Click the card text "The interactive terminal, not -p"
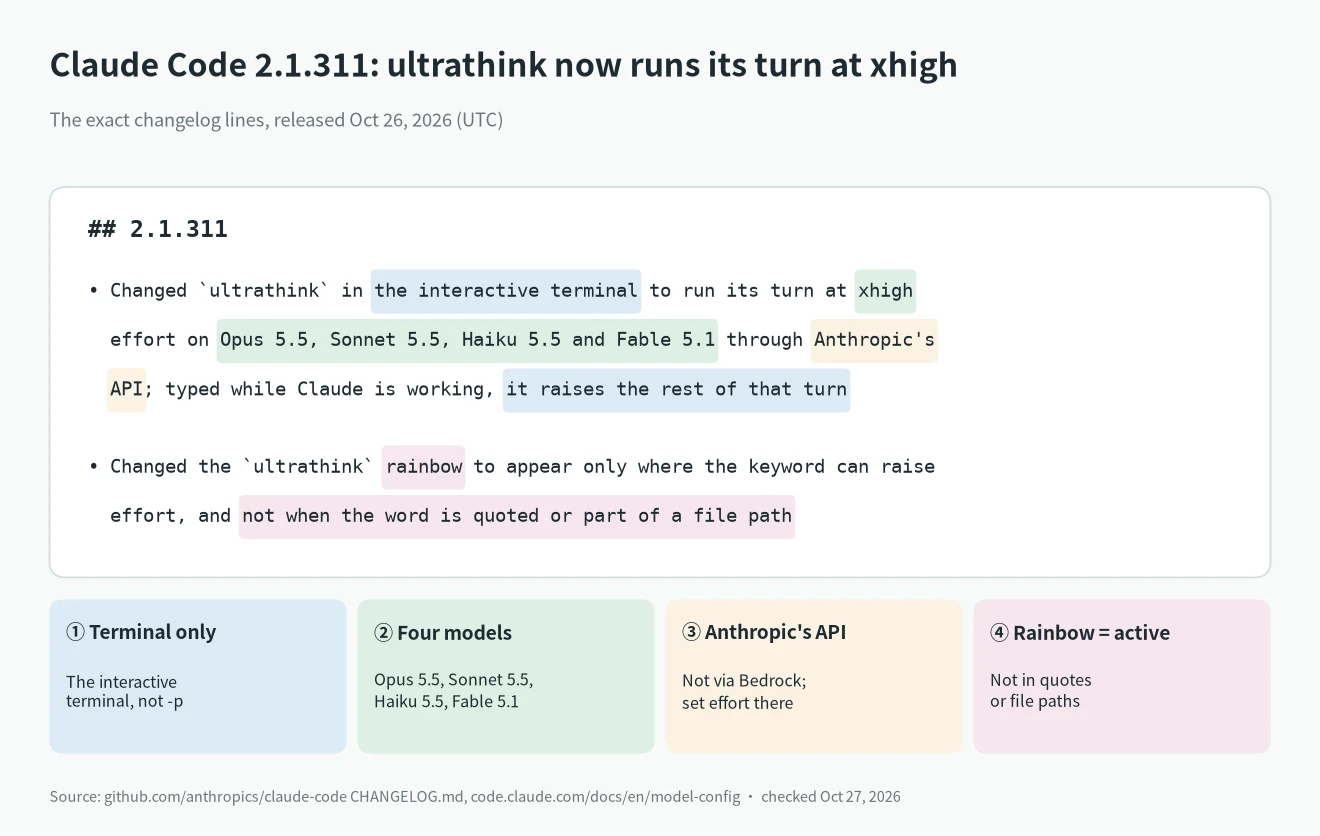 click(x=124, y=691)
